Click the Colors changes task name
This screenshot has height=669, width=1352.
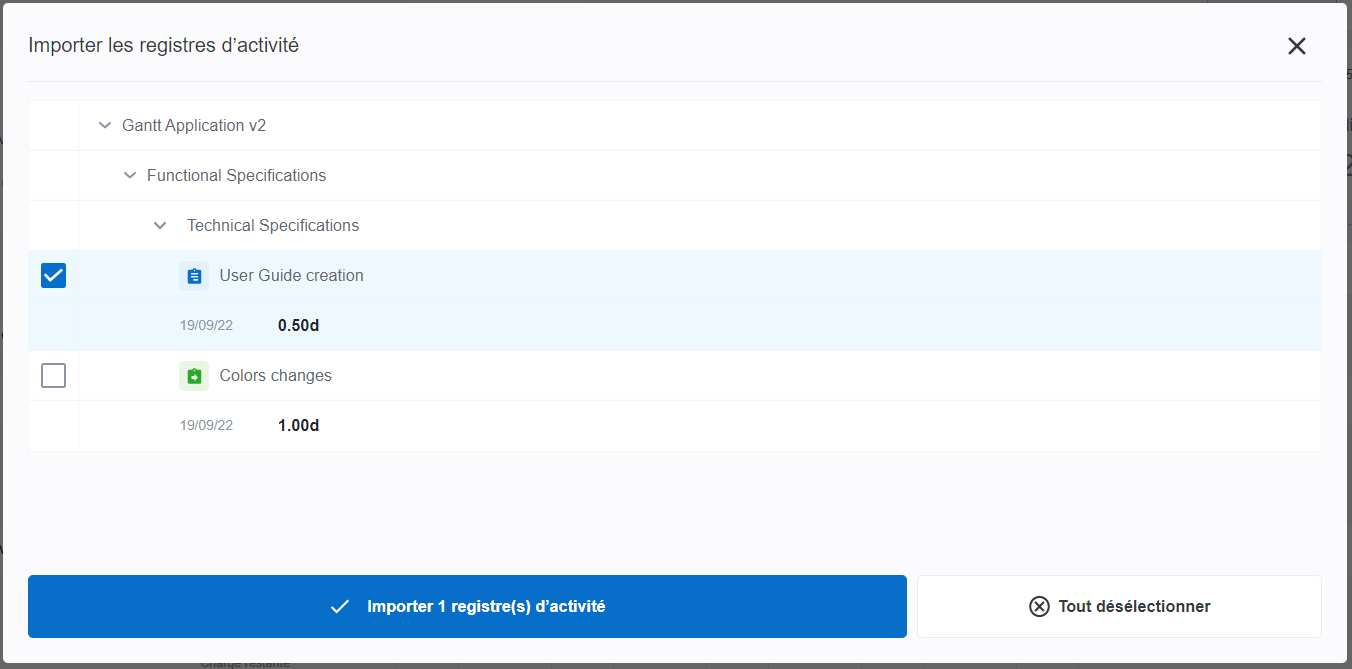[275, 376]
